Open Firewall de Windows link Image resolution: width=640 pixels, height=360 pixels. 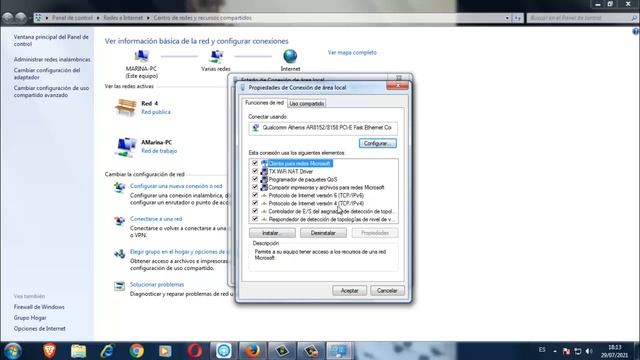[39, 307]
